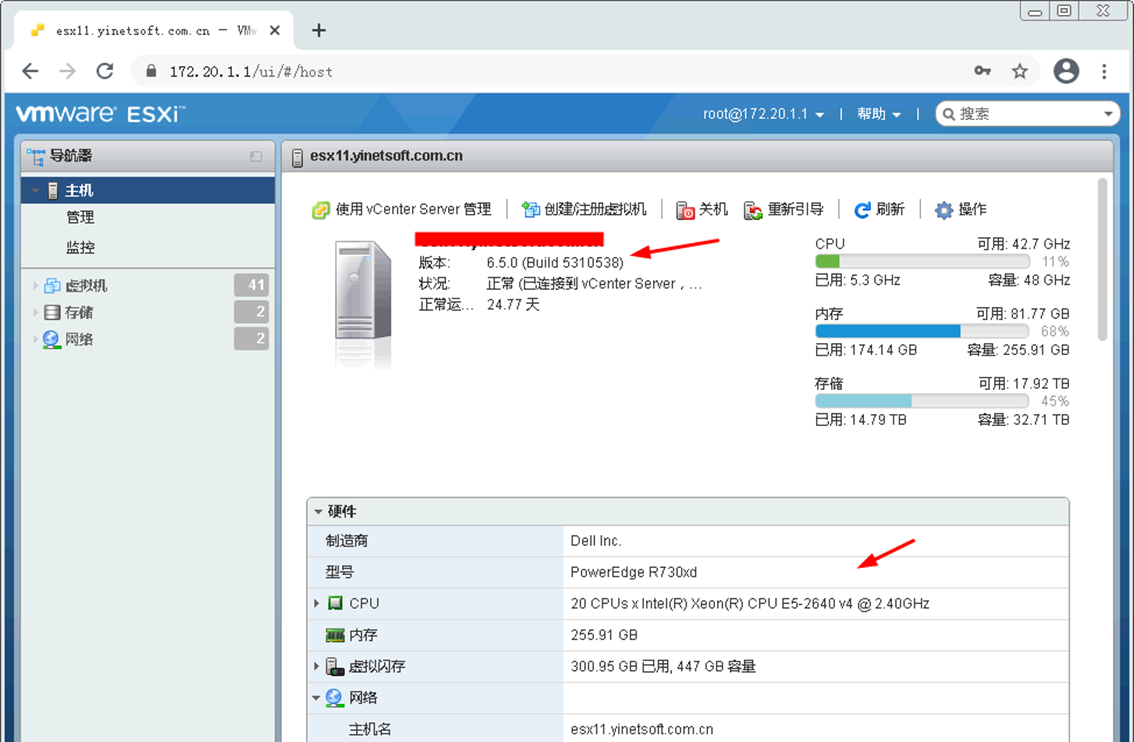Image resolution: width=1134 pixels, height=742 pixels.
Task: Select 存储 in navigator
Action: pyautogui.click(x=78, y=312)
